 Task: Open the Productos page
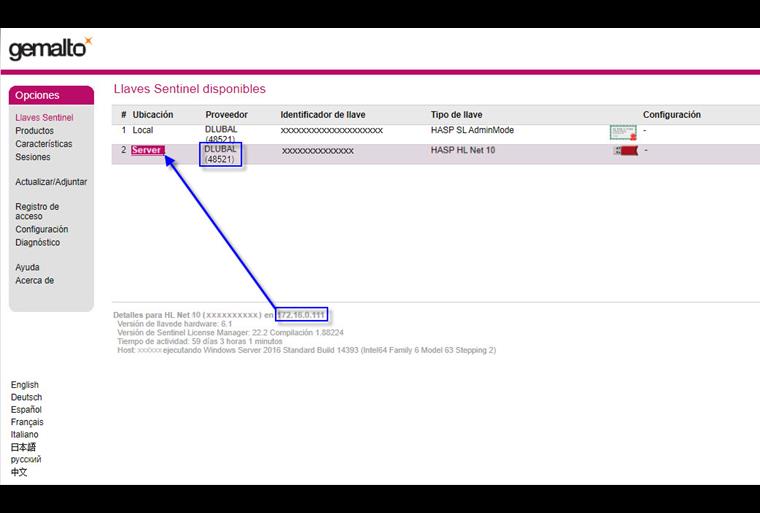coord(34,130)
